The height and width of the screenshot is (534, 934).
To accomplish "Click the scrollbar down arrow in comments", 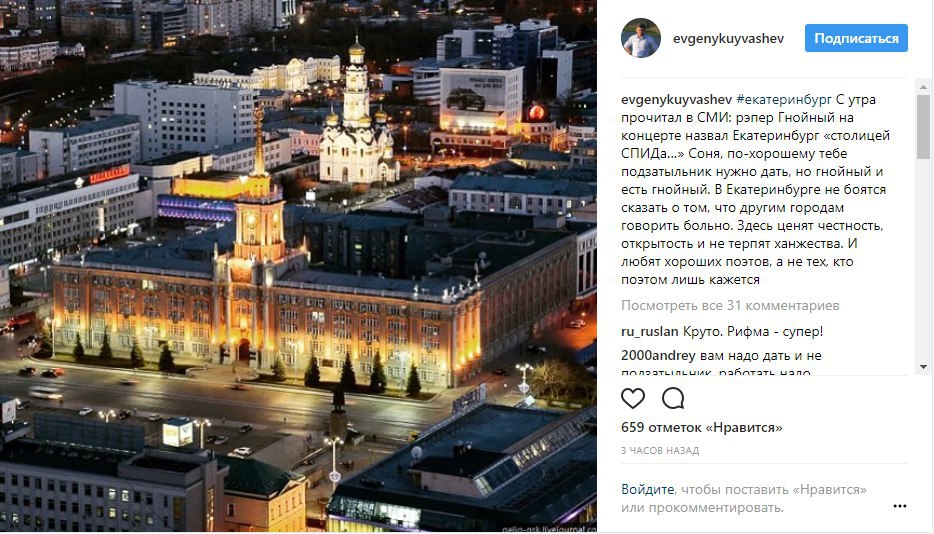I will pos(923,367).
